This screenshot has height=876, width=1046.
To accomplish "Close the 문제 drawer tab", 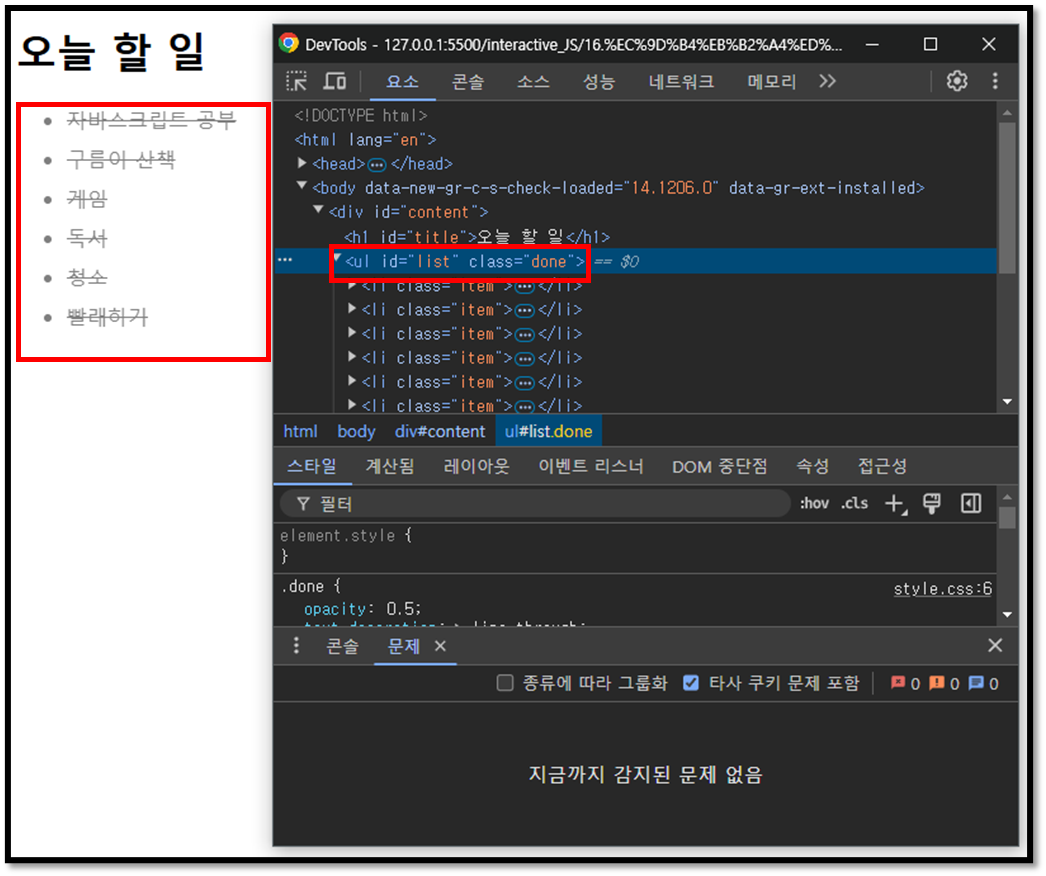I will tap(440, 646).
